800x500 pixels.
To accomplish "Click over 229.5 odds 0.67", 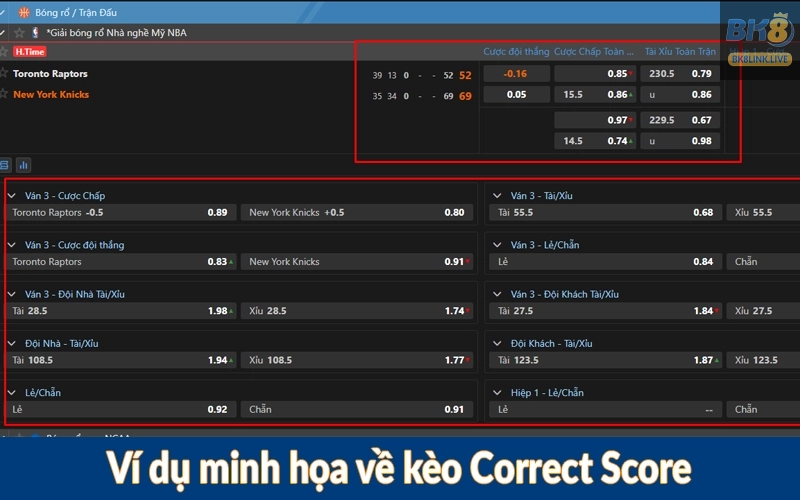I will pos(680,120).
